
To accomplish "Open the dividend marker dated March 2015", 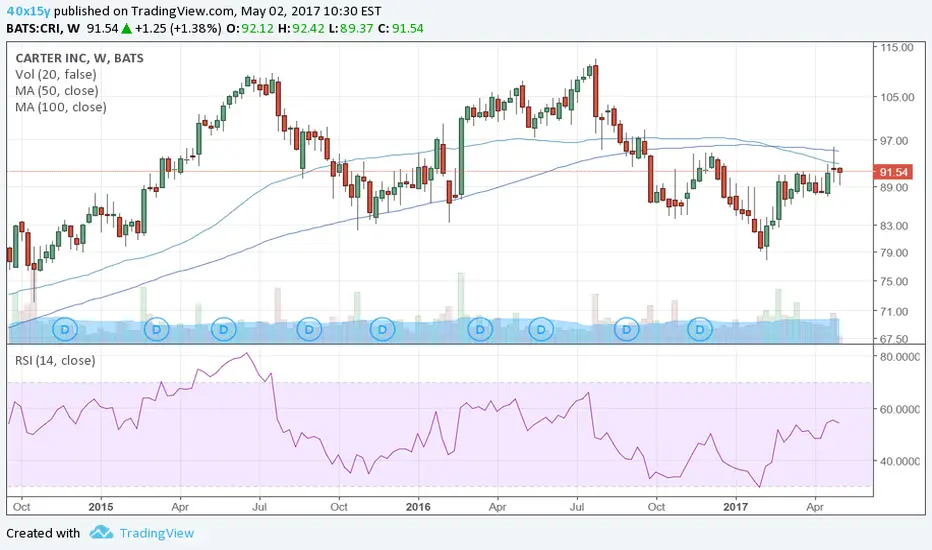I will [157, 329].
